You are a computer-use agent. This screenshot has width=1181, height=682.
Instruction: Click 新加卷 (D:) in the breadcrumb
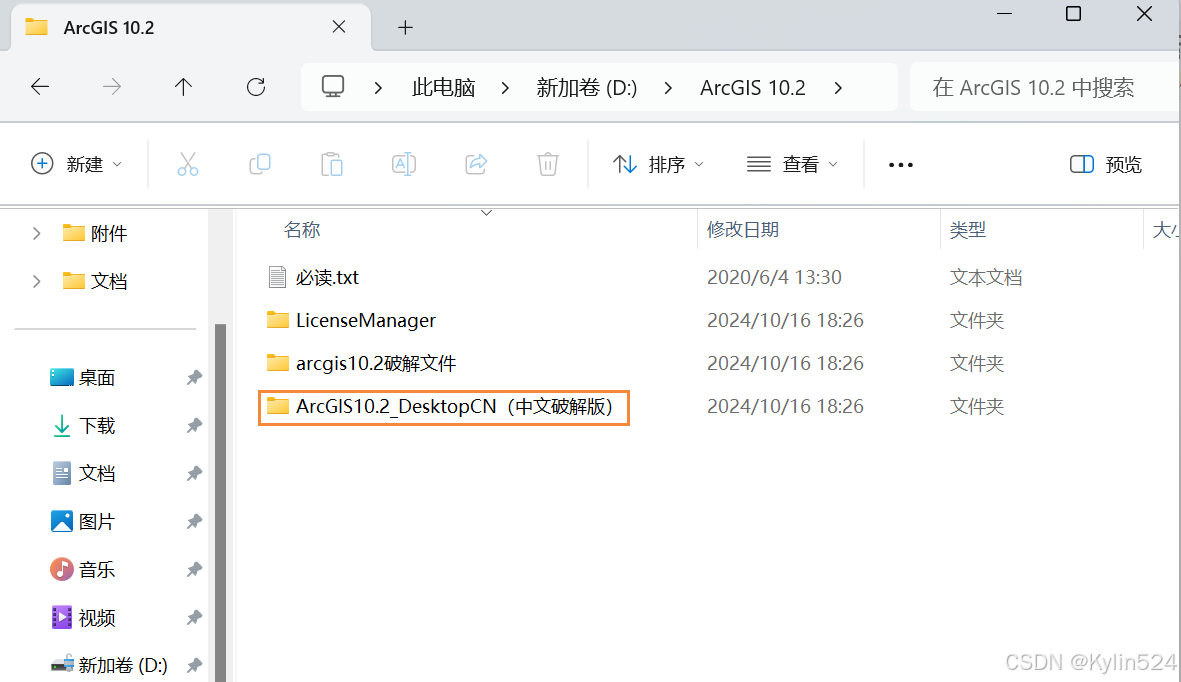pos(587,88)
